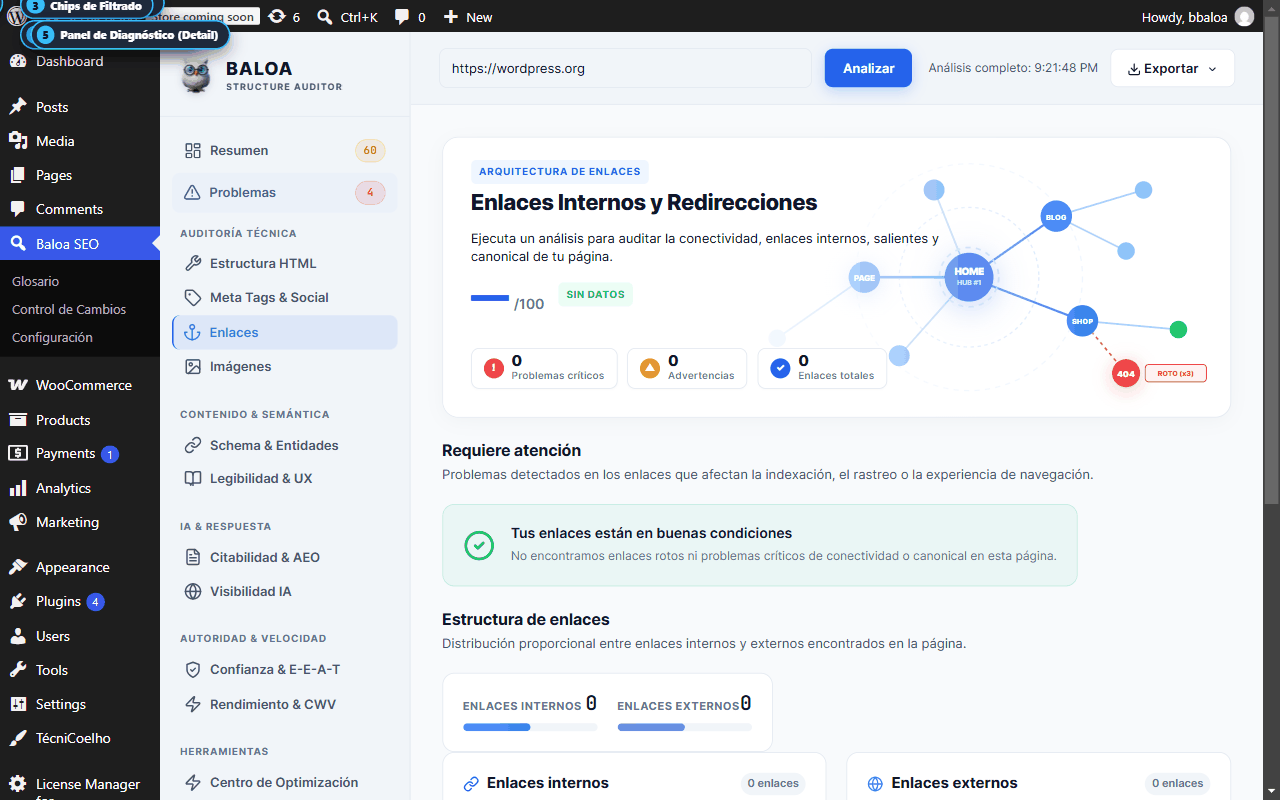Click the Confianza shield icon
The width and height of the screenshot is (1280, 800).
click(x=193, y=669)
